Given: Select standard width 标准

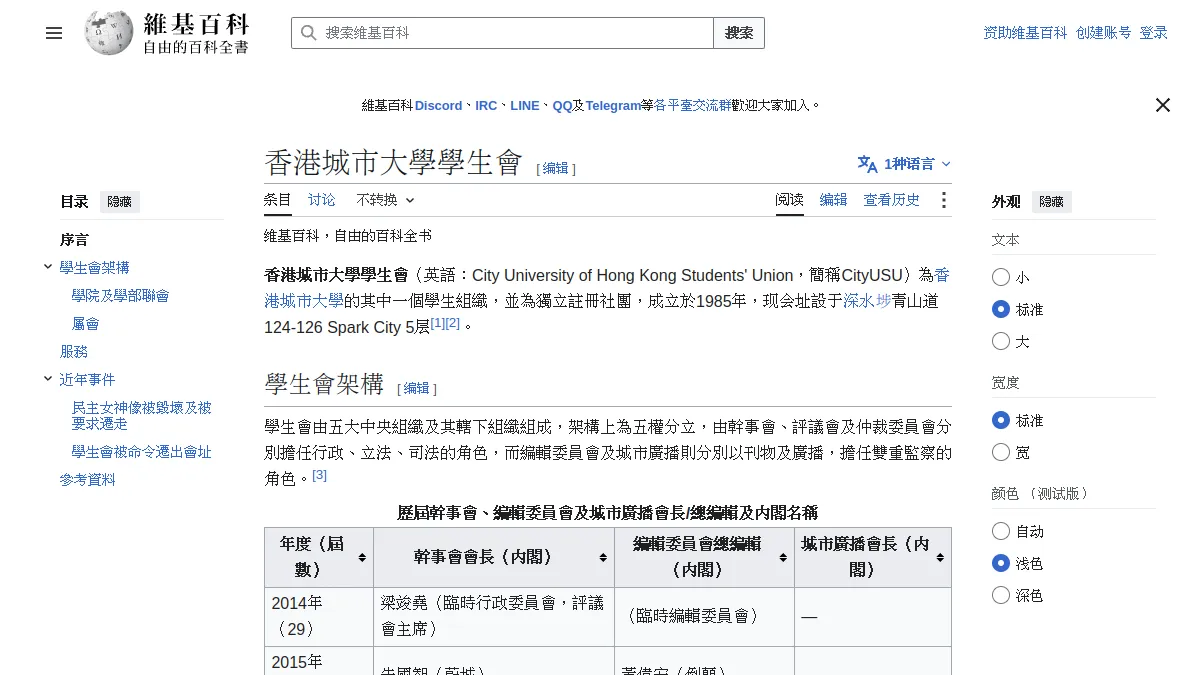Looking at the screenshot, I should (x=1001, y=420).
